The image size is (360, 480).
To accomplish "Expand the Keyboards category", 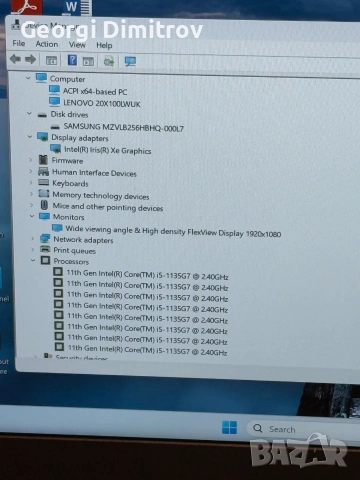I will [x=31, y=183].
